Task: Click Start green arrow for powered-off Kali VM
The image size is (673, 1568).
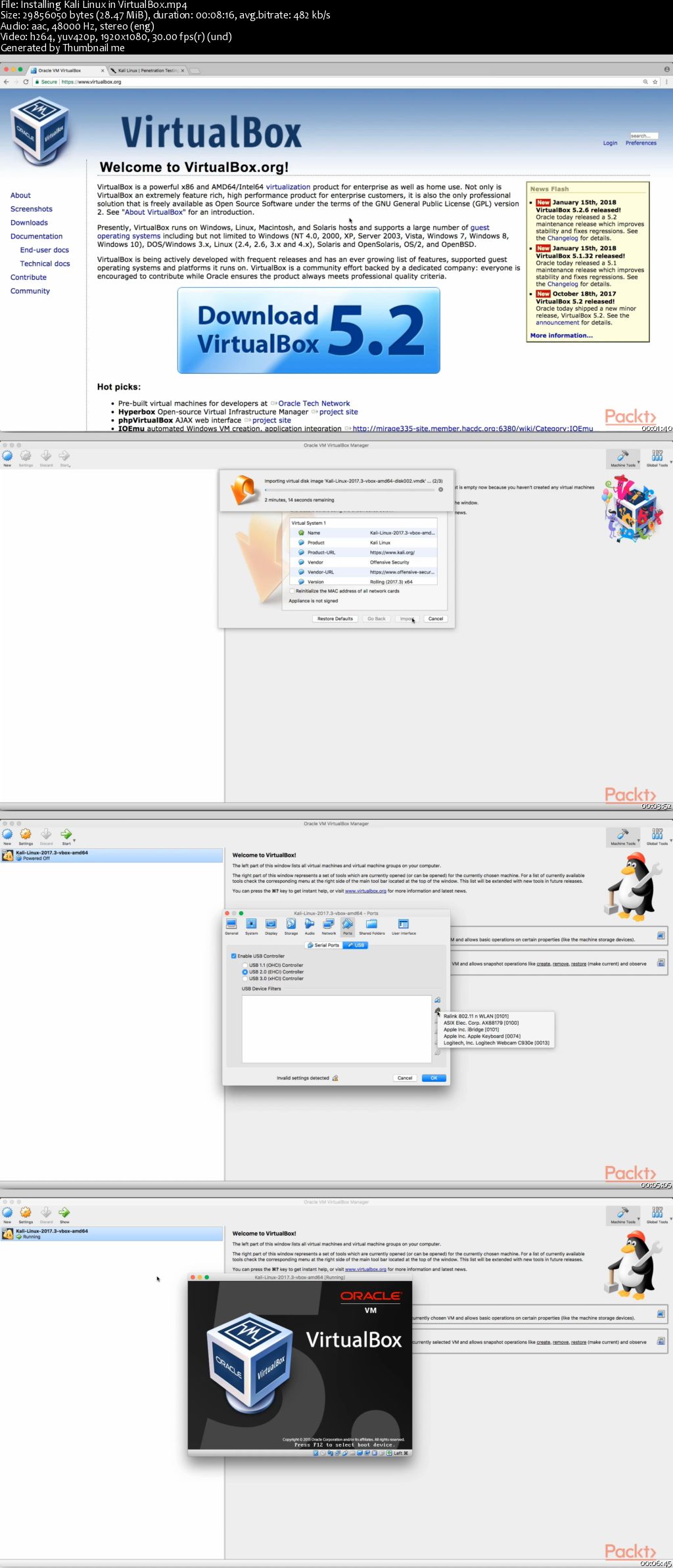Action: tap(66, 834)
